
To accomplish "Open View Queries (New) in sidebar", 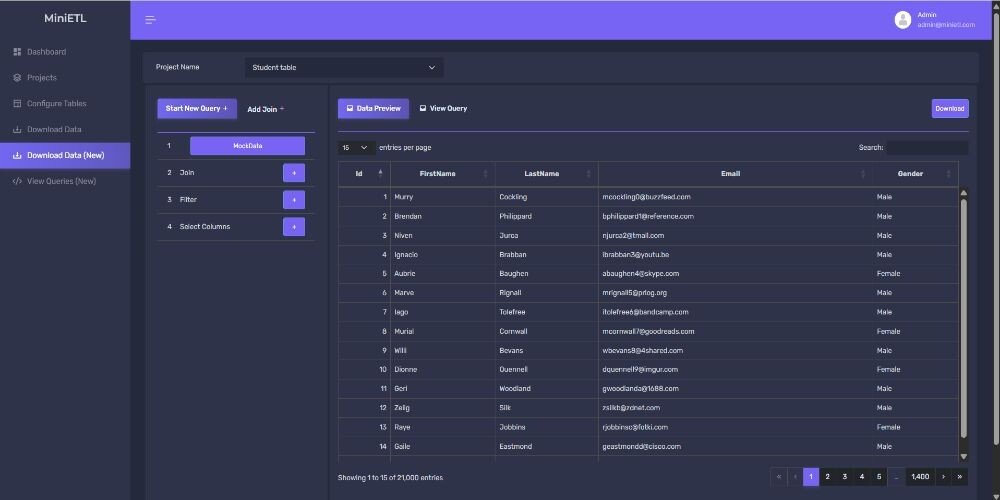I will (61, 181).
